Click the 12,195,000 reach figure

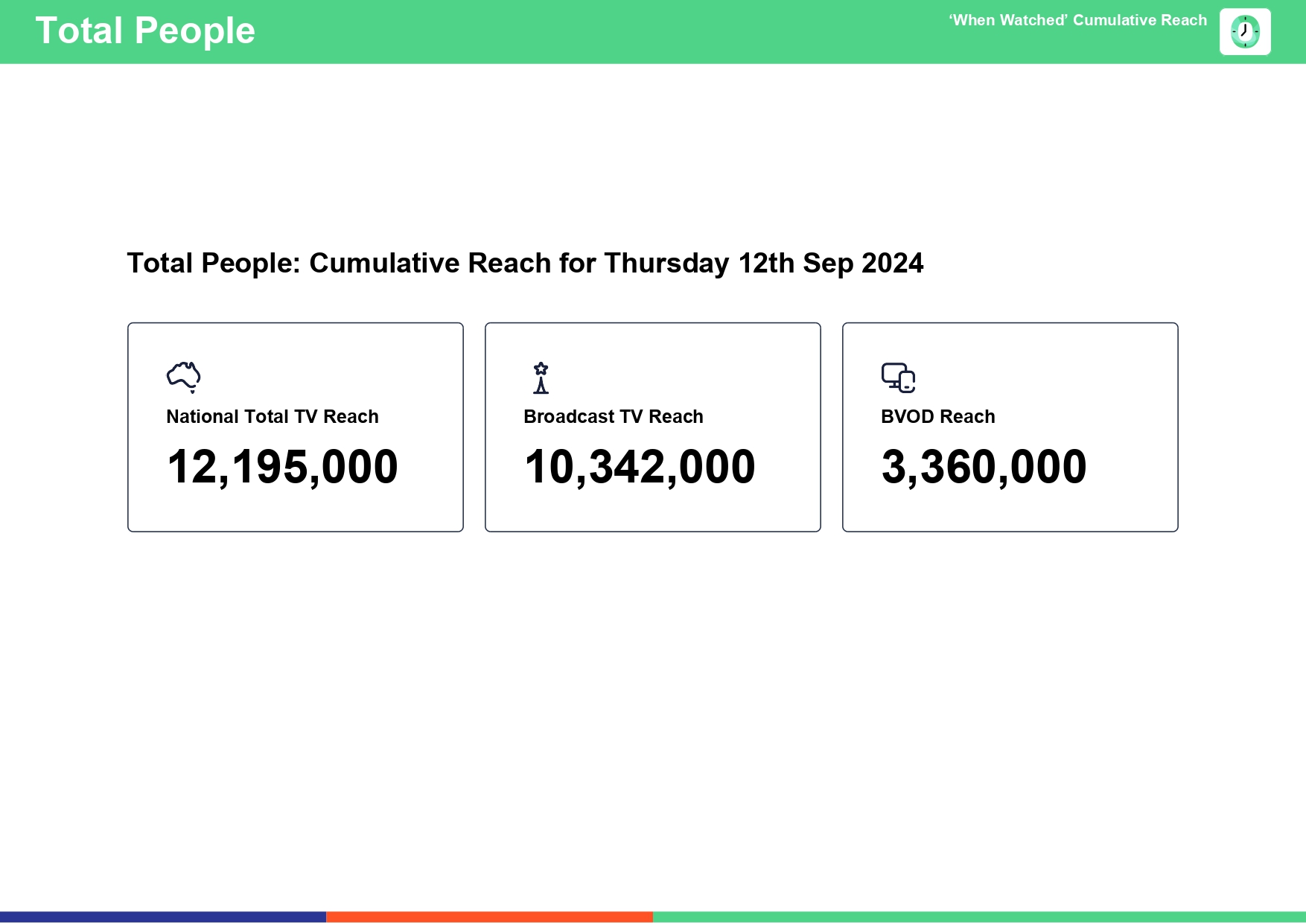coord(283,468)
